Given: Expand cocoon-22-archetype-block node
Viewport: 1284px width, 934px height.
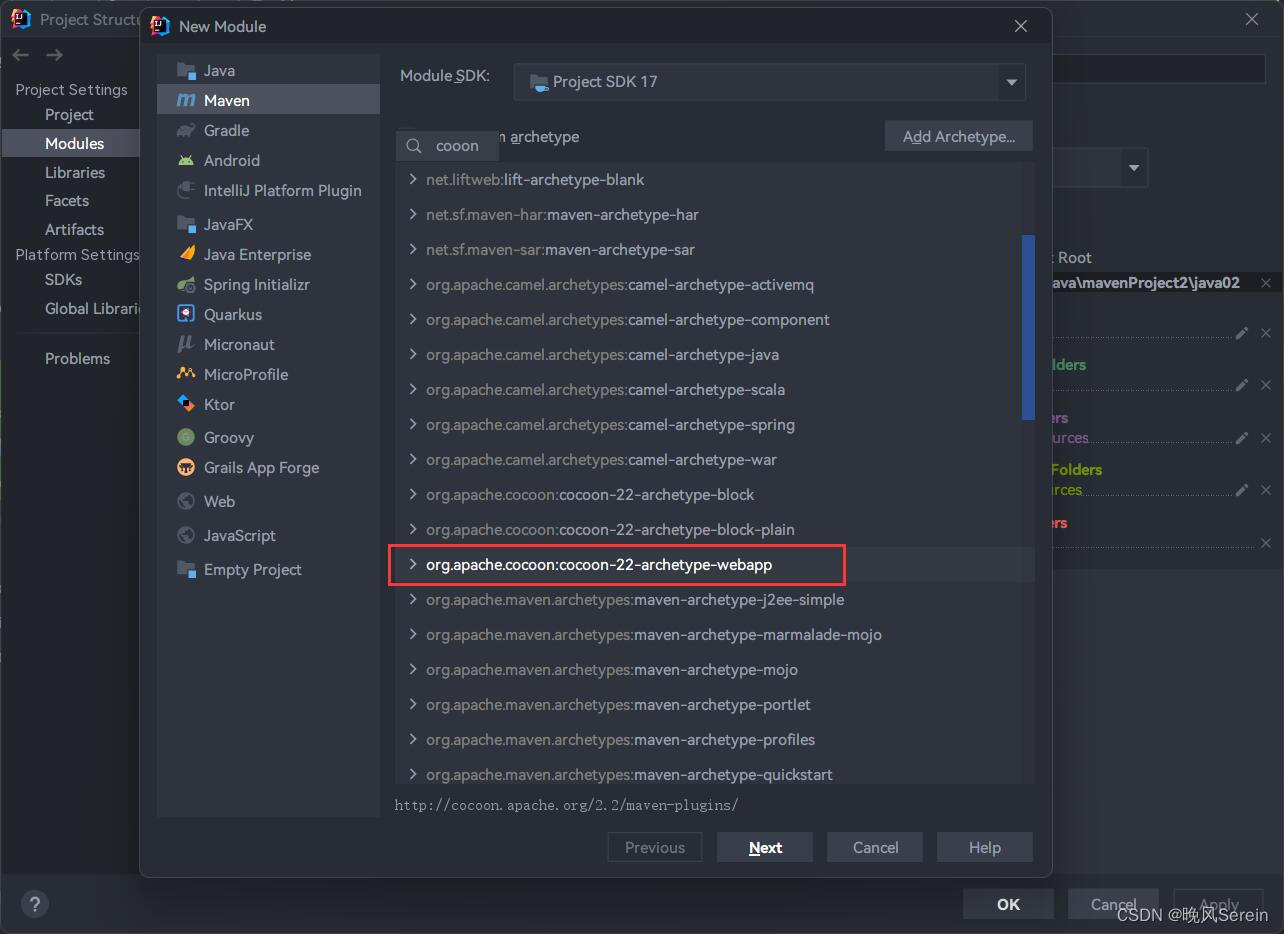Looking at the screenshot, I should (412, 494).
